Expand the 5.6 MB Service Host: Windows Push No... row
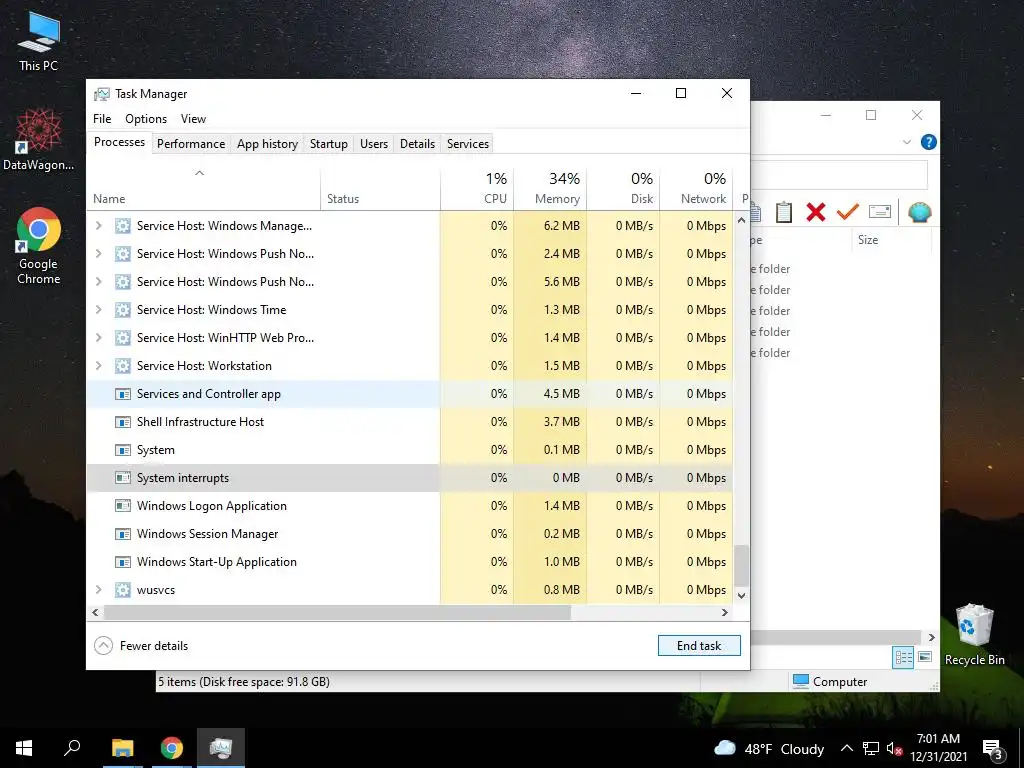 tap(99, 282)
